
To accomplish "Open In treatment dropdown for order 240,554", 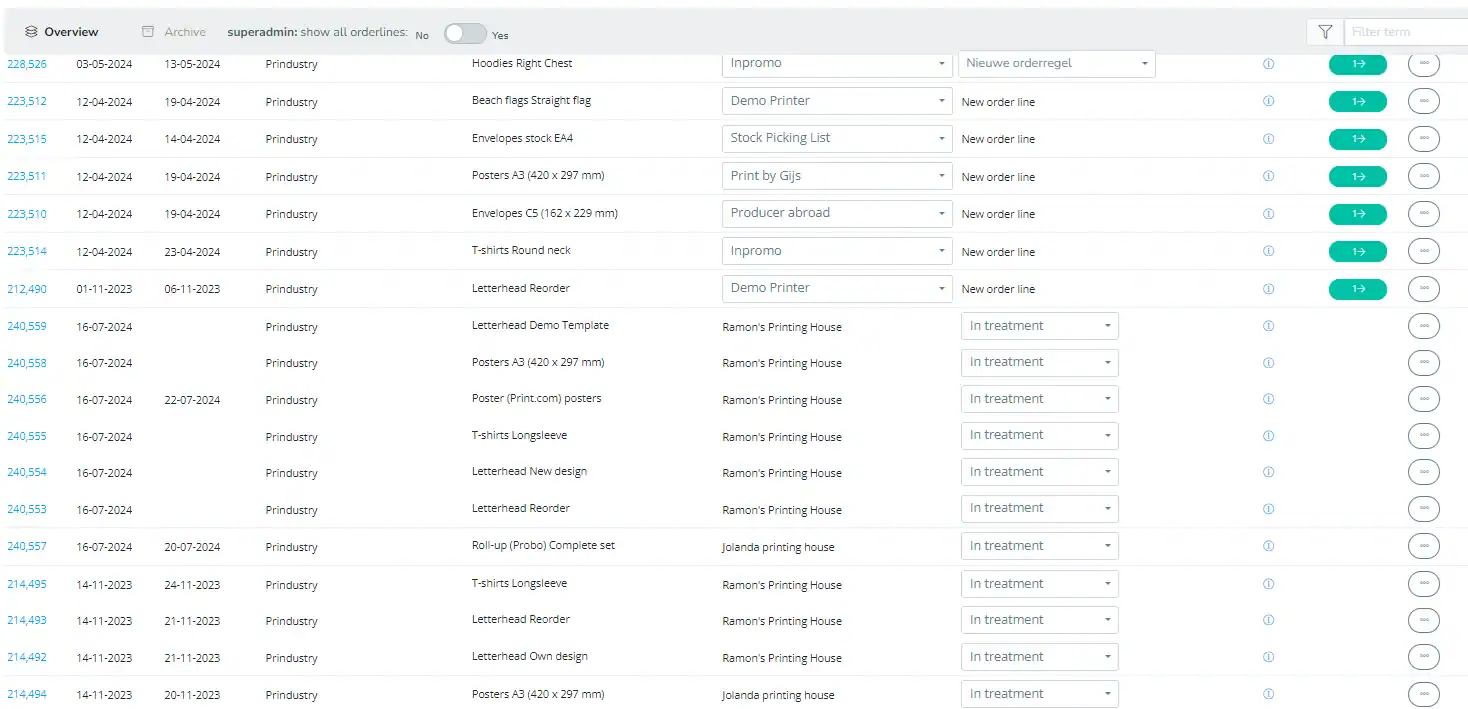I will click(1040, 472).
